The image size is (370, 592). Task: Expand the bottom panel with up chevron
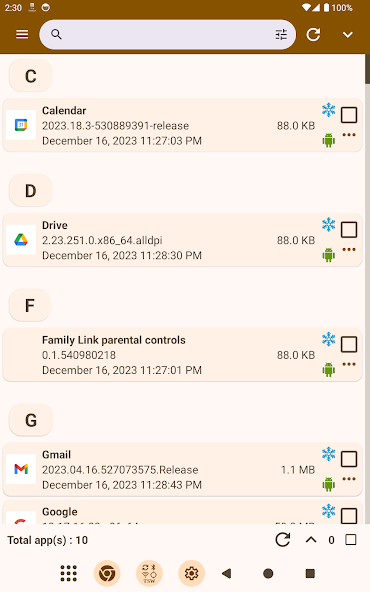pyautogui.click(x=311, y=540)
